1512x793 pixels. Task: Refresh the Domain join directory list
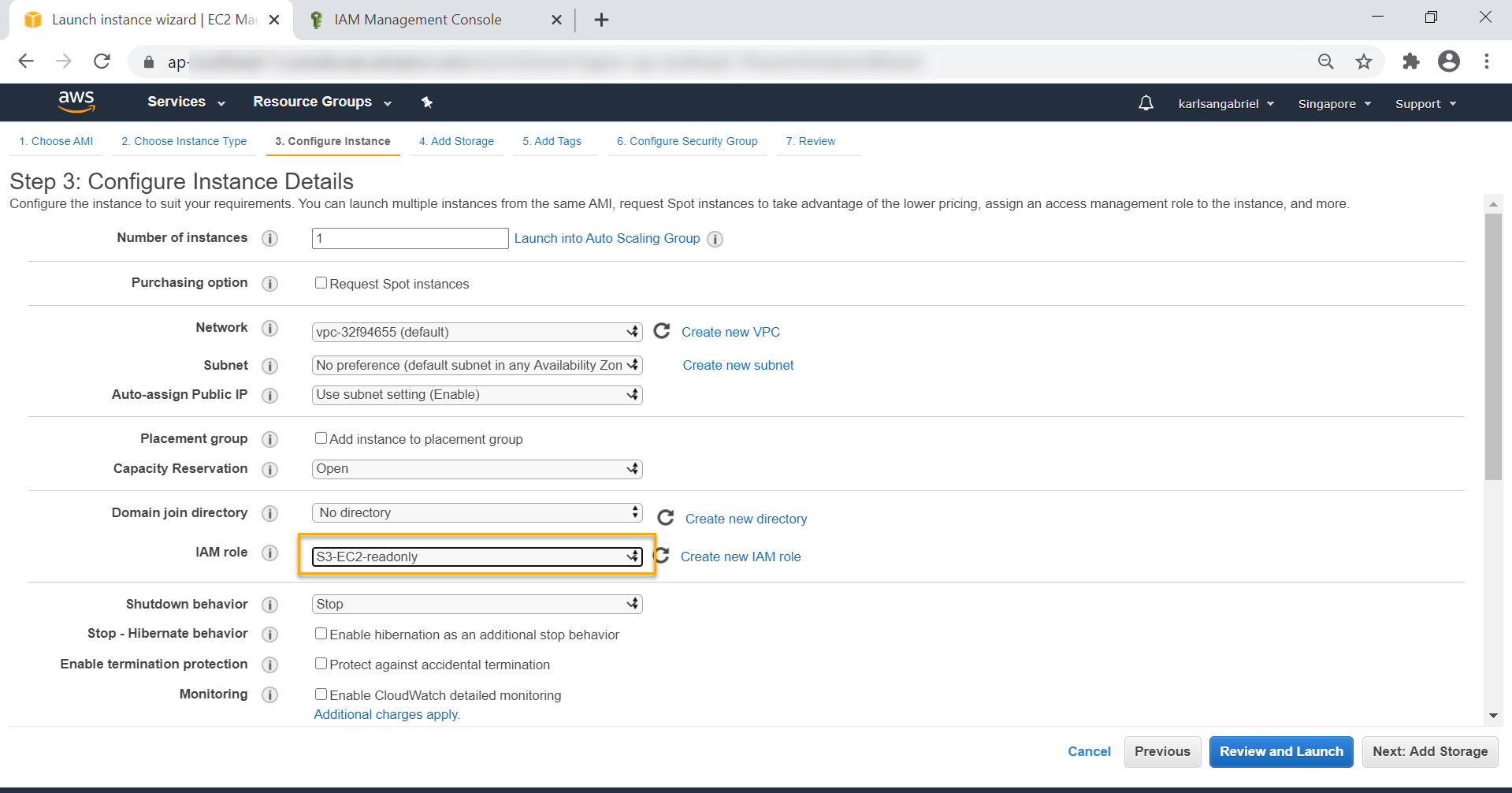pos(666,518)
